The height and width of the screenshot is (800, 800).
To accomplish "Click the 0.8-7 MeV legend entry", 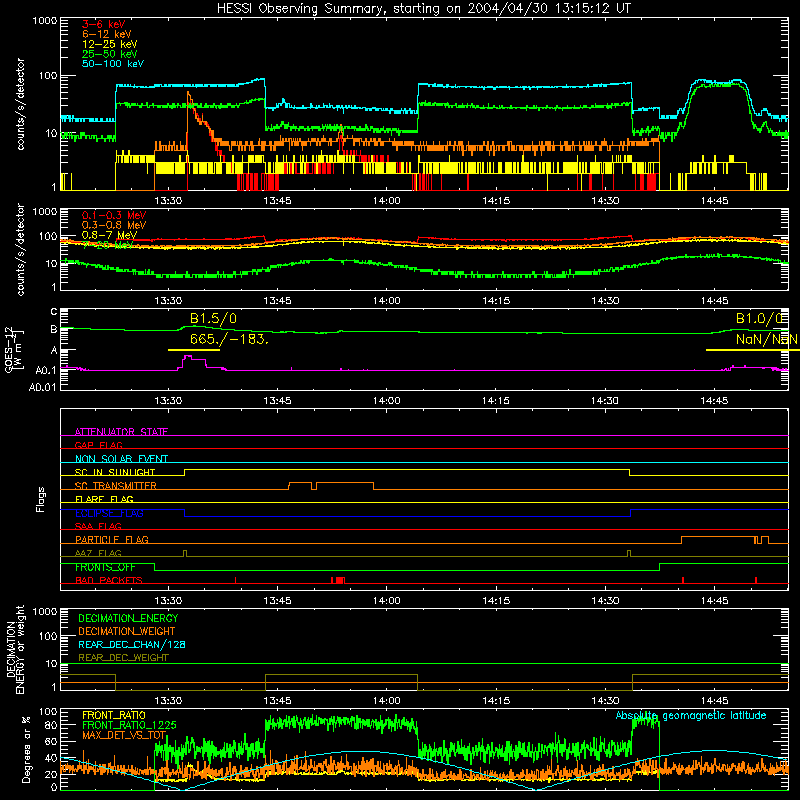I will point(109,235).
